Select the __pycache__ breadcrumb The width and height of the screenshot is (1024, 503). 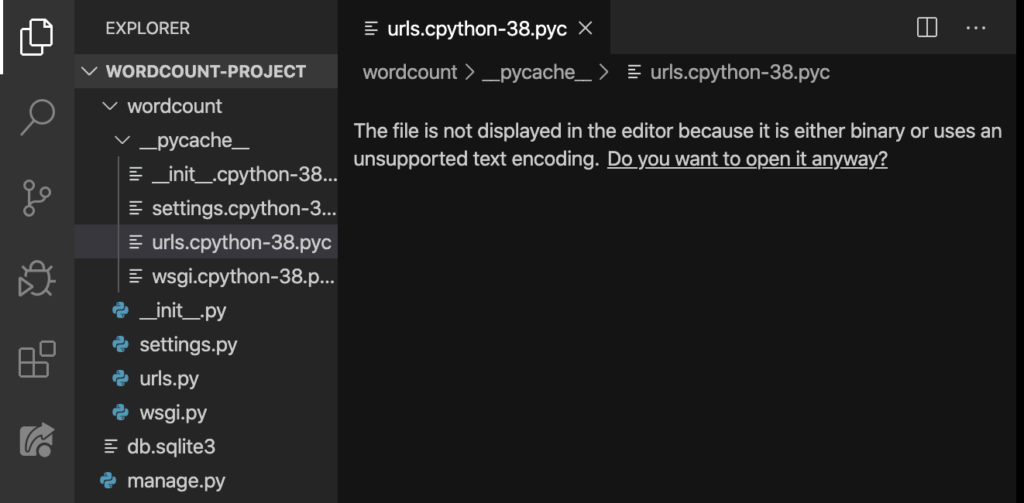coord(536,72)
